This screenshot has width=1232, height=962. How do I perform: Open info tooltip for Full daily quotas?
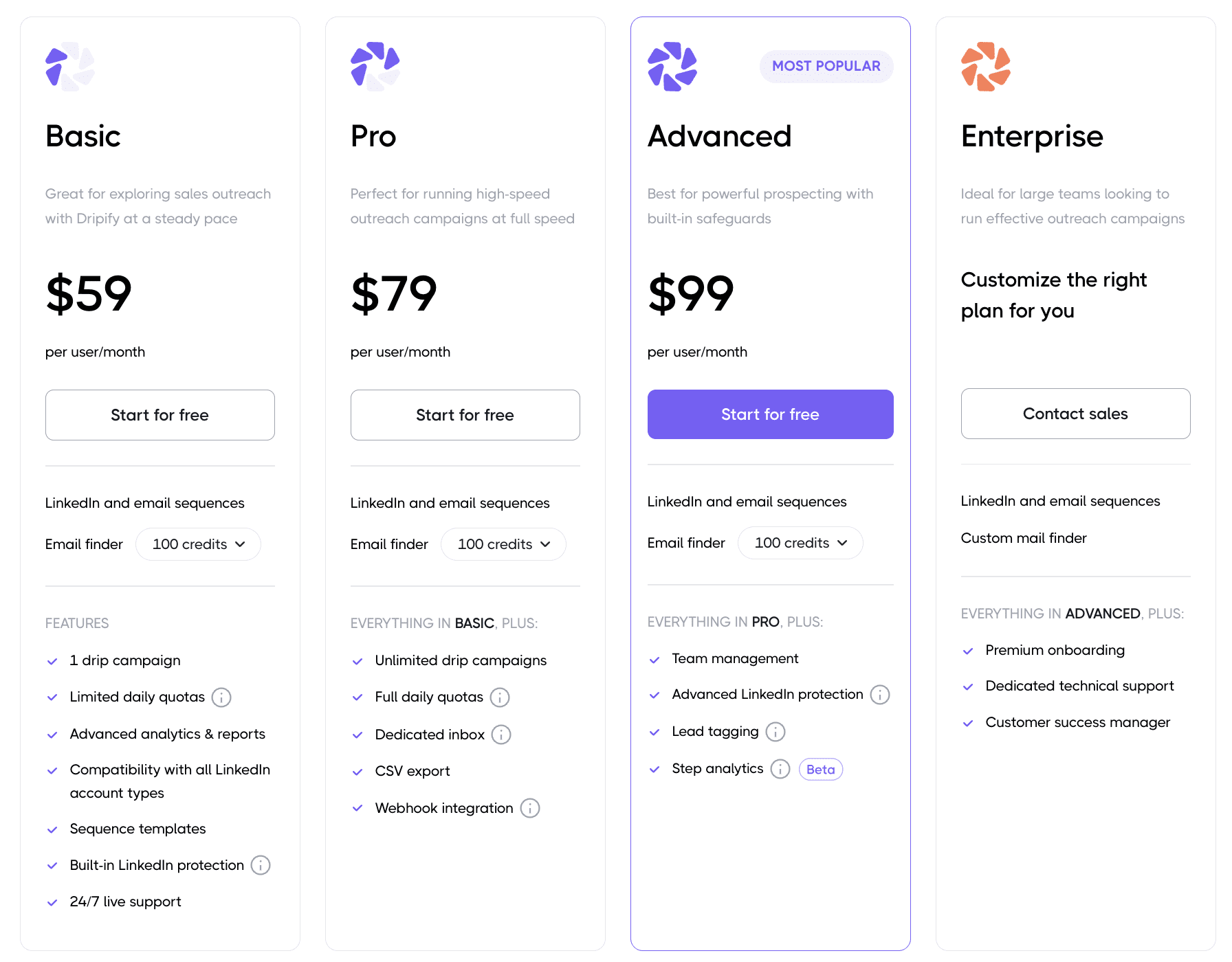point(500,697)
